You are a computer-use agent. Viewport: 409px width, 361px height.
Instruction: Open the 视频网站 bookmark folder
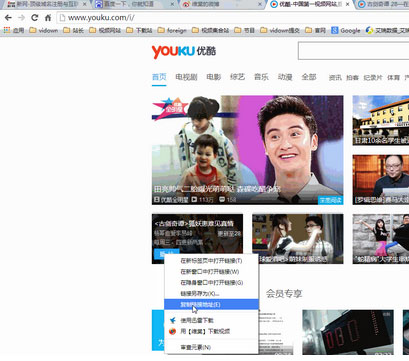(x=105, y=30)
